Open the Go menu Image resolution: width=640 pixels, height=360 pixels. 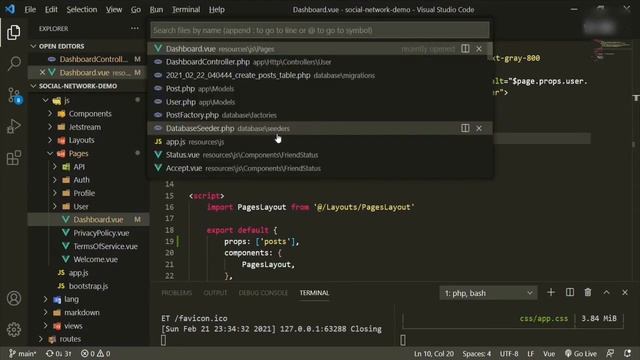136,9
